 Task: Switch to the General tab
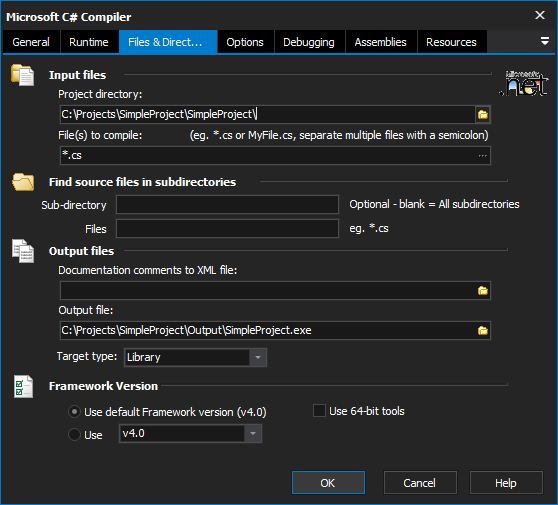pyautogui.click(x=31, y=42)
